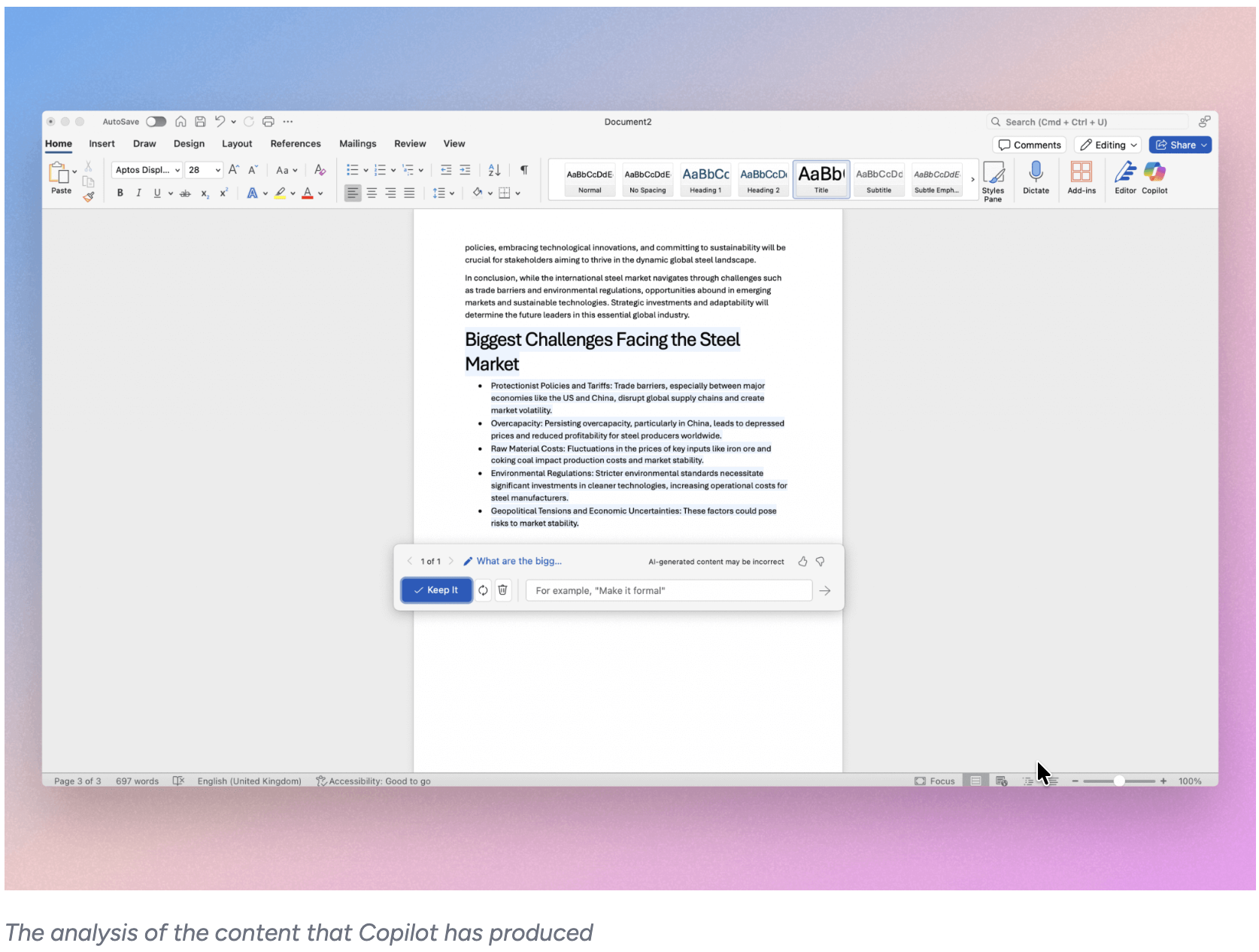
Task: Switch to the References tab
Action: (296, 144)
